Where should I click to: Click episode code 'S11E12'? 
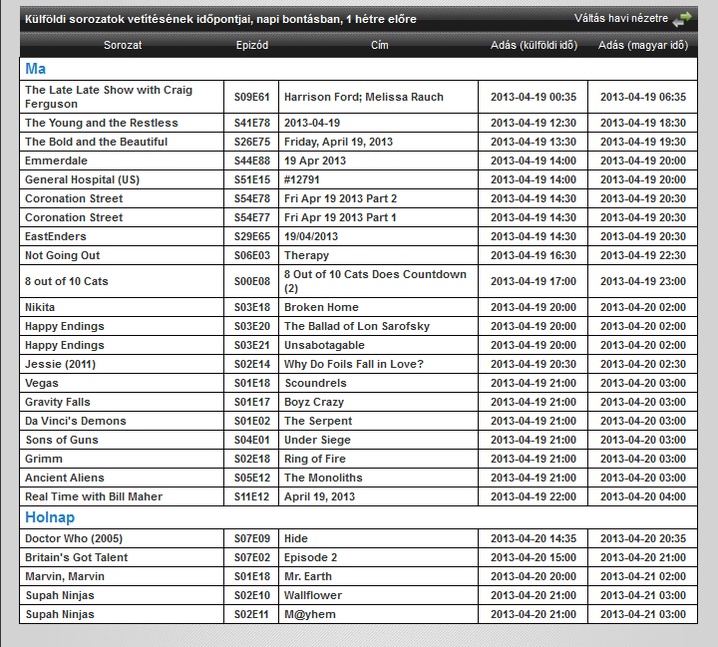[x=251, y=496]
